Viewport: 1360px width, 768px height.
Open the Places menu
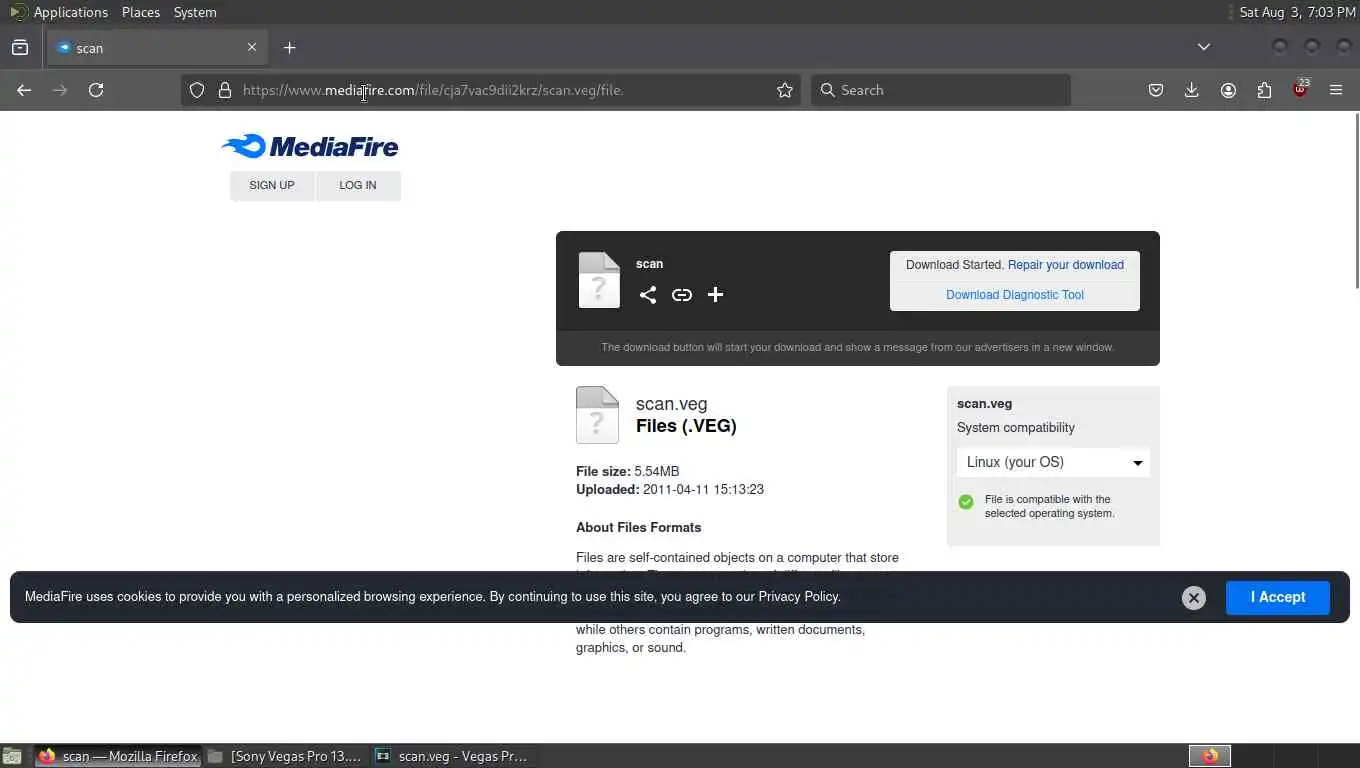(140, 12)
